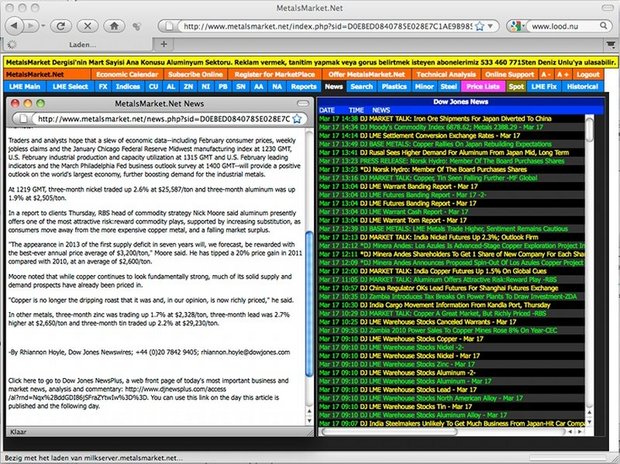This screenshot has height=464, width=620.
Task: Open the Indices tab
Action: [x=128, y=87]
